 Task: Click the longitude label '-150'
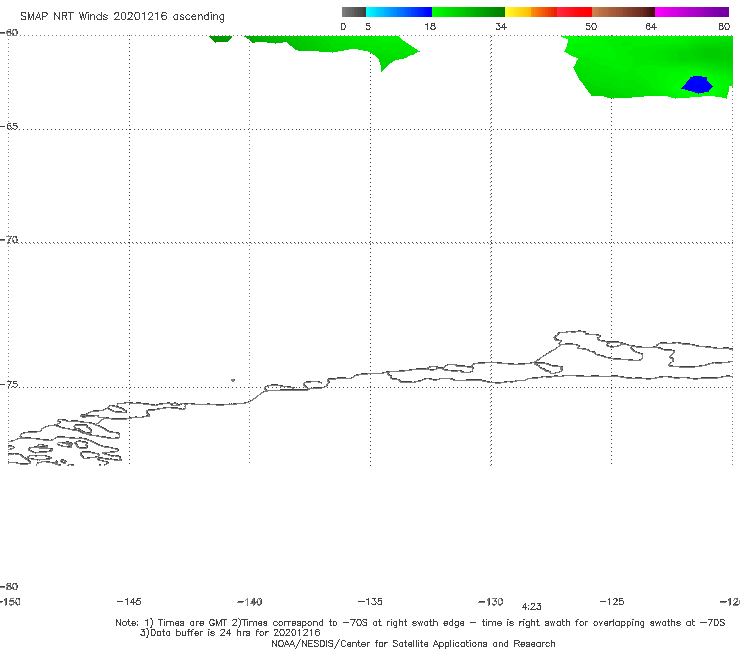(x=10, y=601)
